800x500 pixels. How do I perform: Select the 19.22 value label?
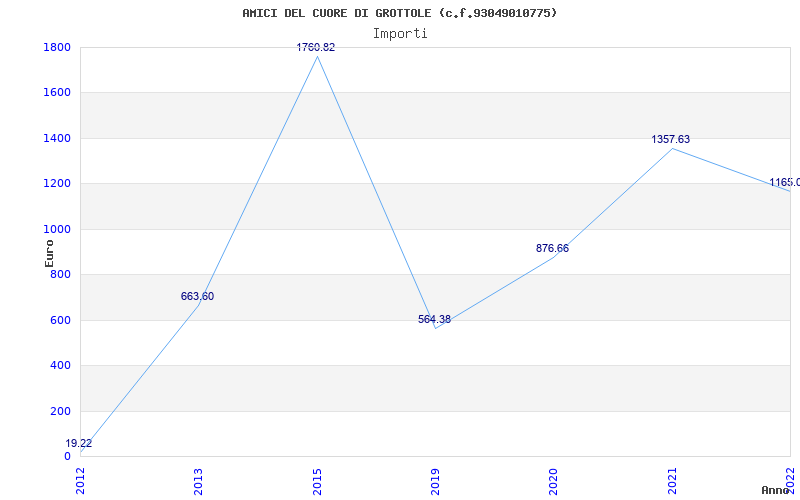(x=79, y=443)
